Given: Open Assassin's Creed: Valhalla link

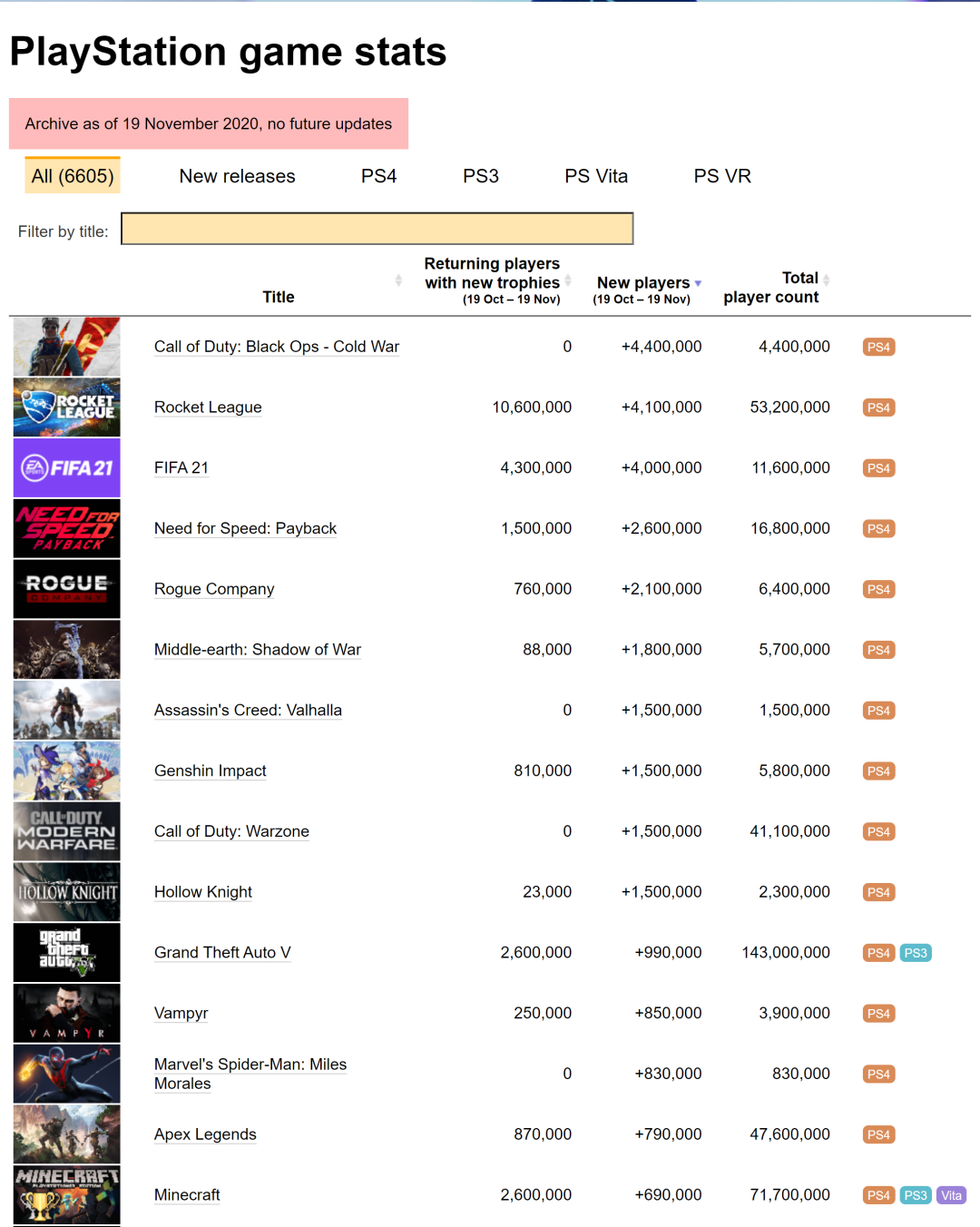Looking at the screenshot, I should pyautogui.click(x=248, y=711).
